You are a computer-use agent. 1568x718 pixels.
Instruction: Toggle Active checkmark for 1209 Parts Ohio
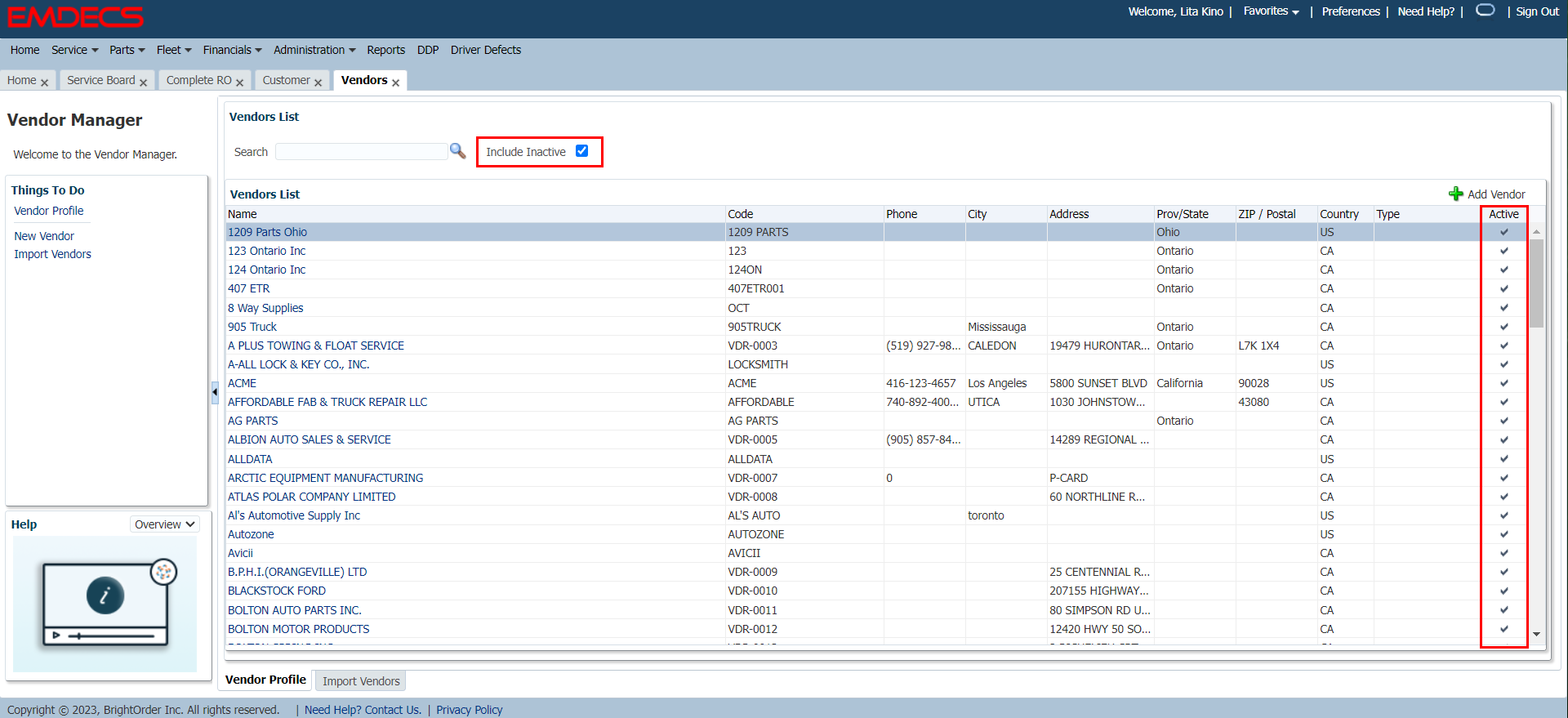(1503, 232)
